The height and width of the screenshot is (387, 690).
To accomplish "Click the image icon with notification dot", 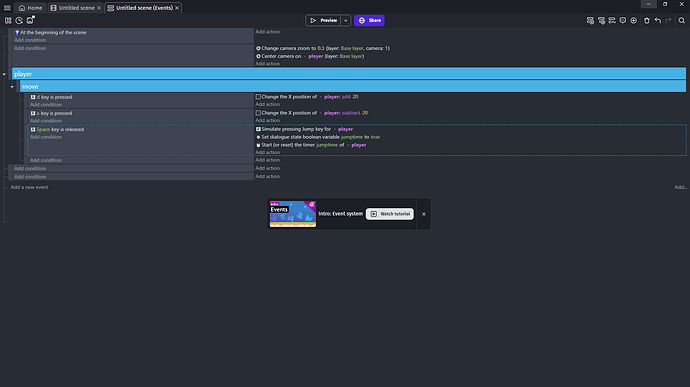I will tap(30, 20).
